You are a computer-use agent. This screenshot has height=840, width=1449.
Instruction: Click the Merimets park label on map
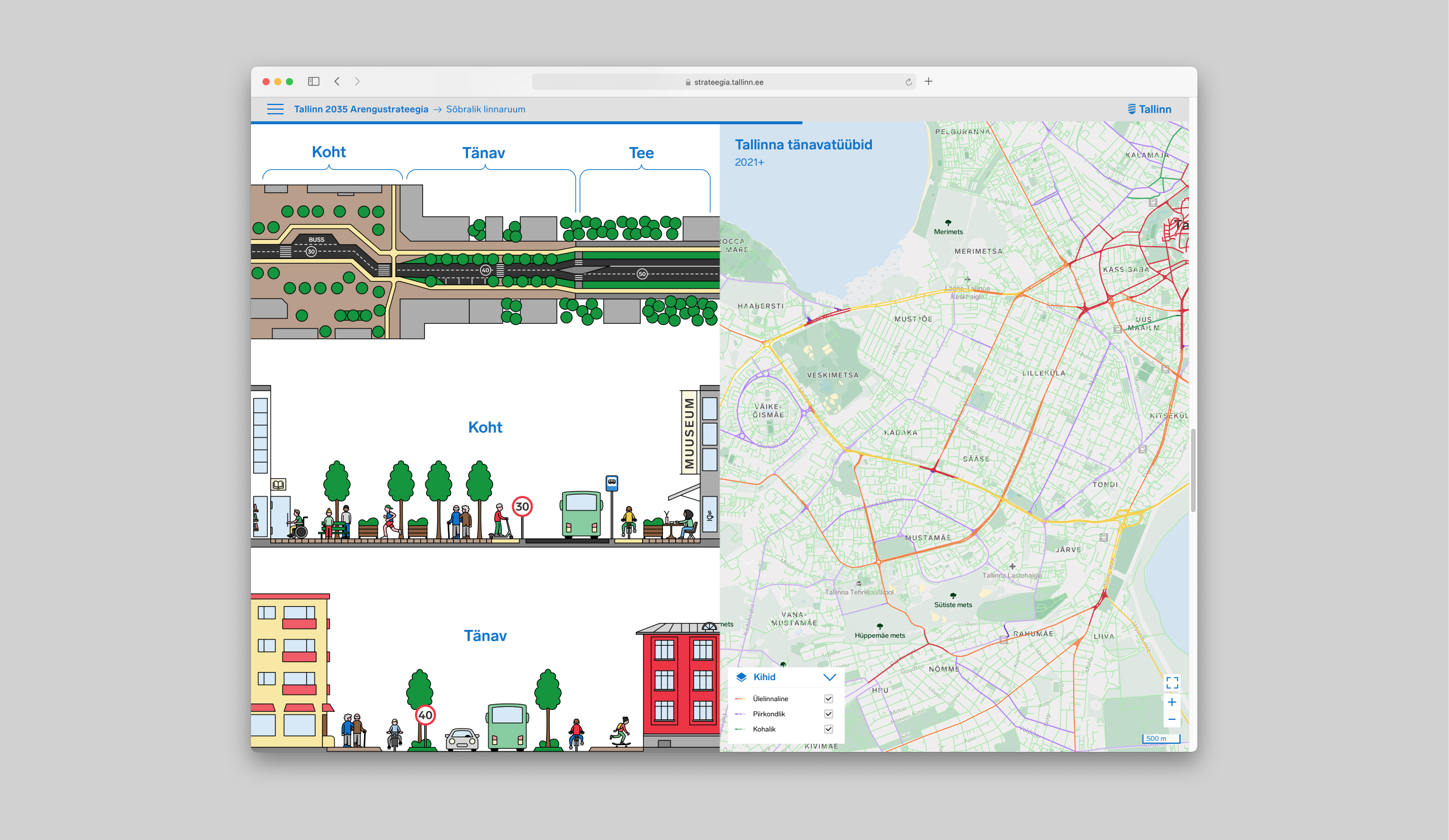(x=948, y=232)
